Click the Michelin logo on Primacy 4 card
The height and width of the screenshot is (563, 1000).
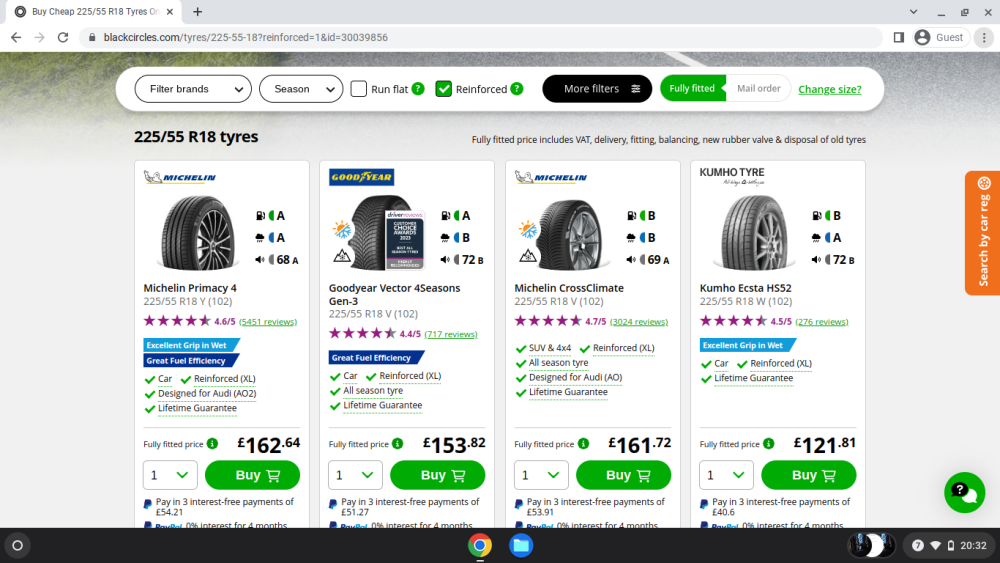pos(180,177)
